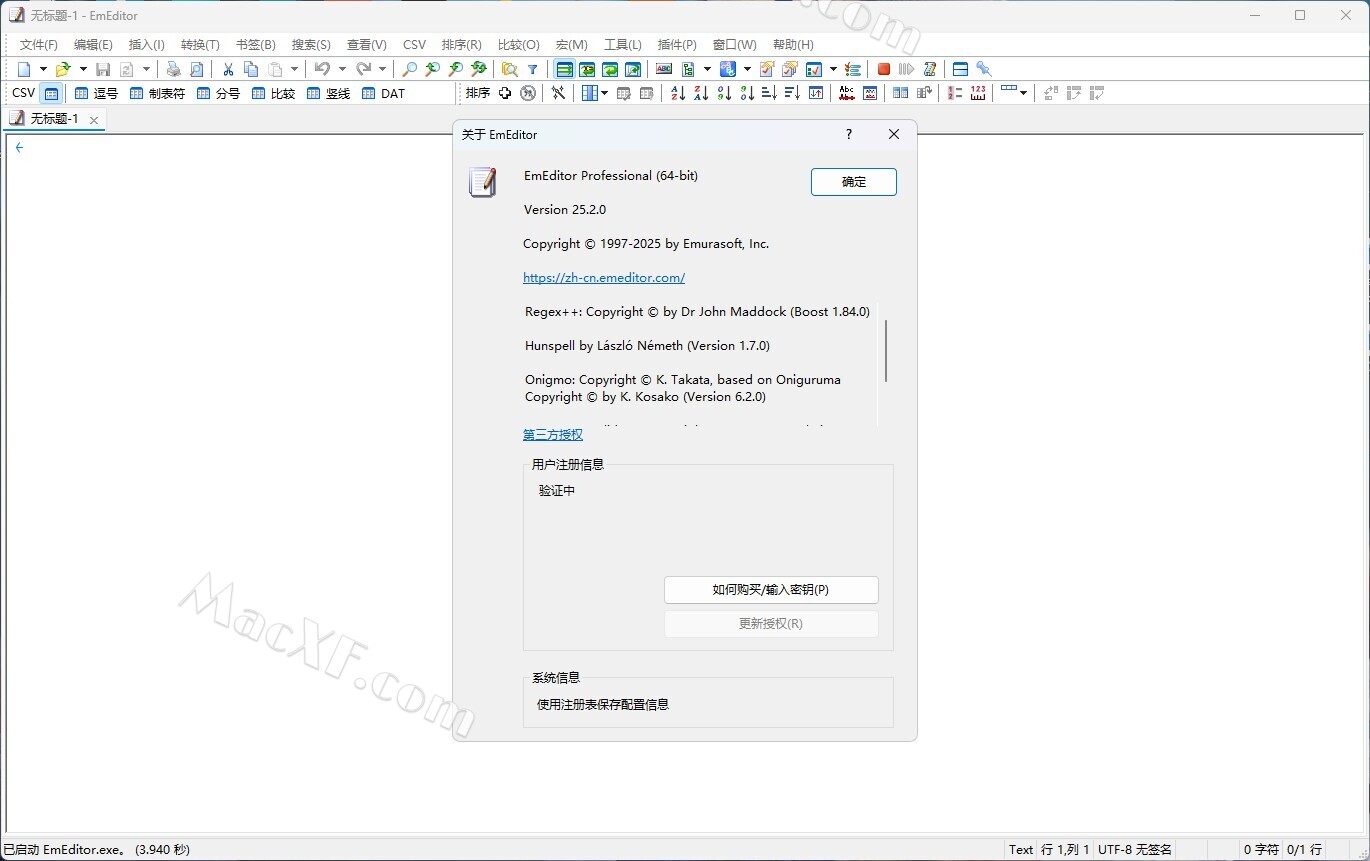
Task: Click EmEditor icon in About dialog
Action: [x=482, y=182]
